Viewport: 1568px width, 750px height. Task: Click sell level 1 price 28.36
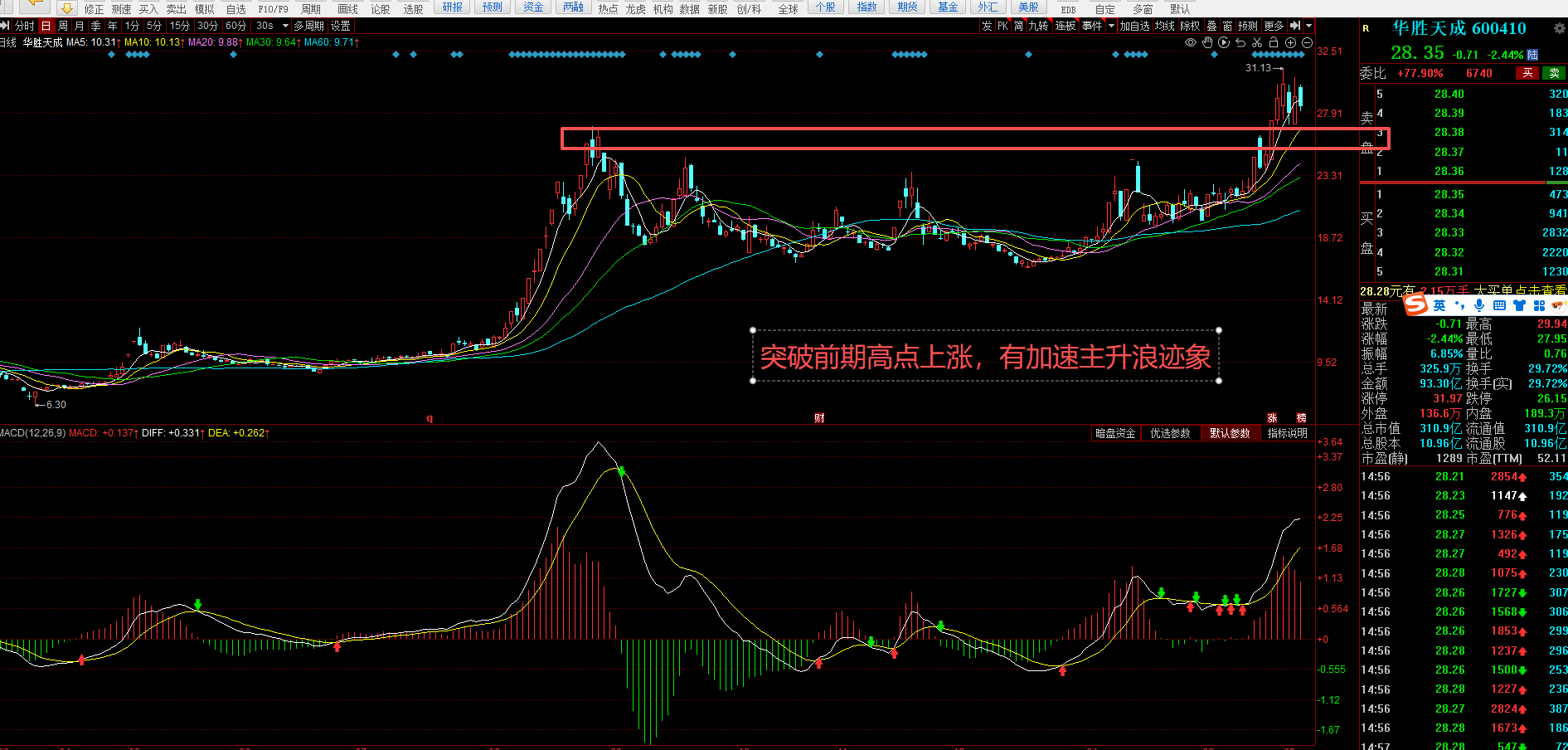tap(1449, 171)
